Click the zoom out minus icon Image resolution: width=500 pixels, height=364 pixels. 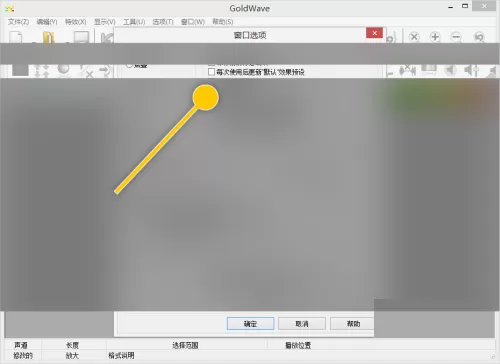(x=456, y=37)
